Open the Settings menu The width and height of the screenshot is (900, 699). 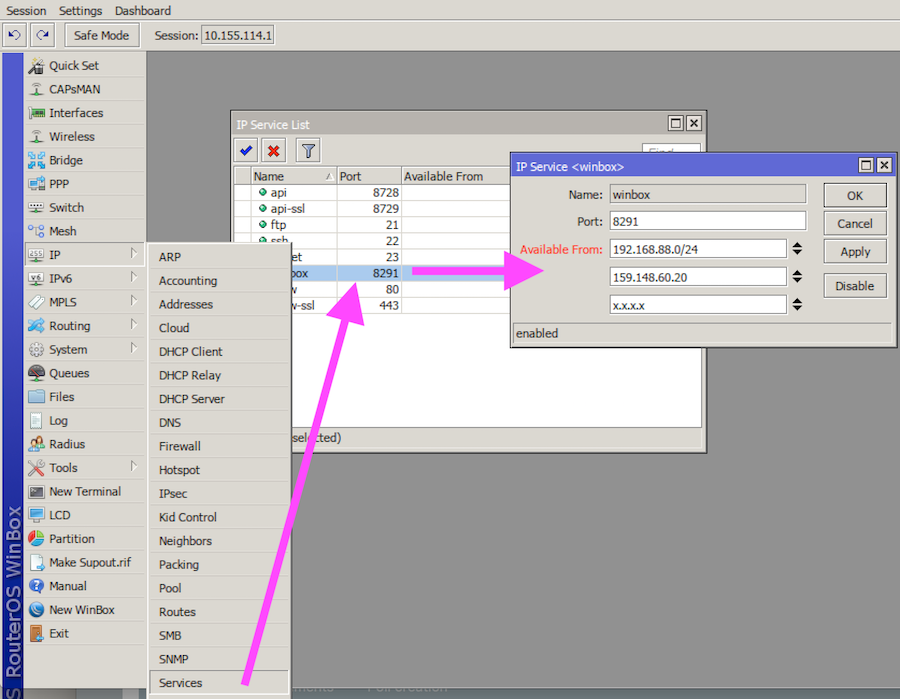(80, 10)
